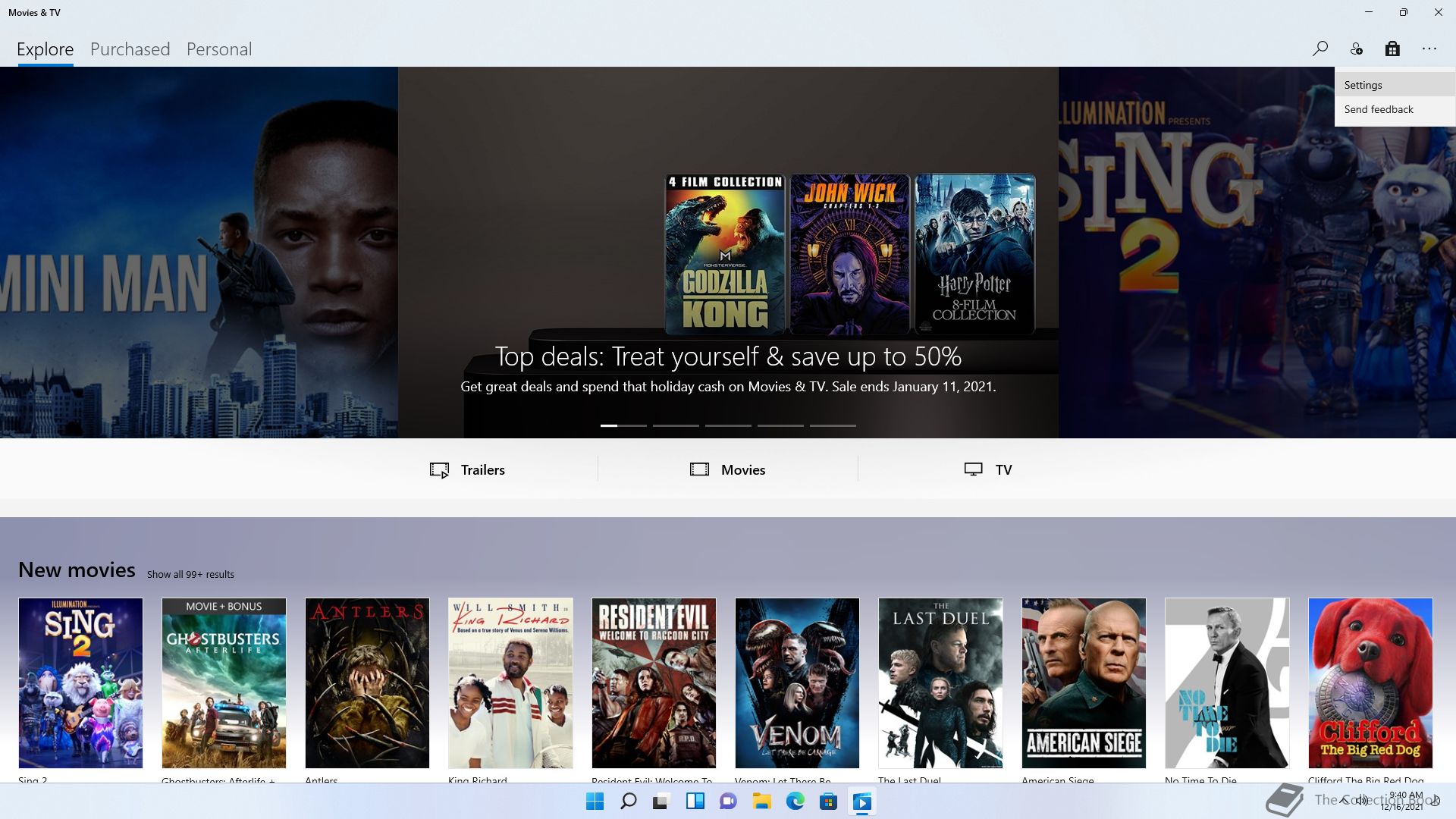The image size is (1456, 819).
Task: Open the Clifford The Big Red Dog poster
Action: pyautogui.click(x=1370, y=682)
